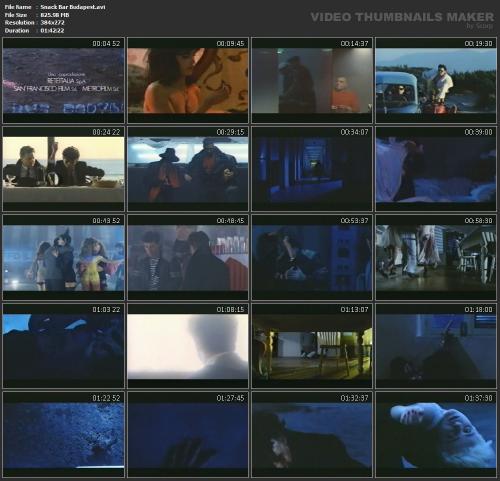The width and height of the screenshot is (500, 481).
Task: Select the thumbnail stamped 00:39:00
Action: coord(436,169)
